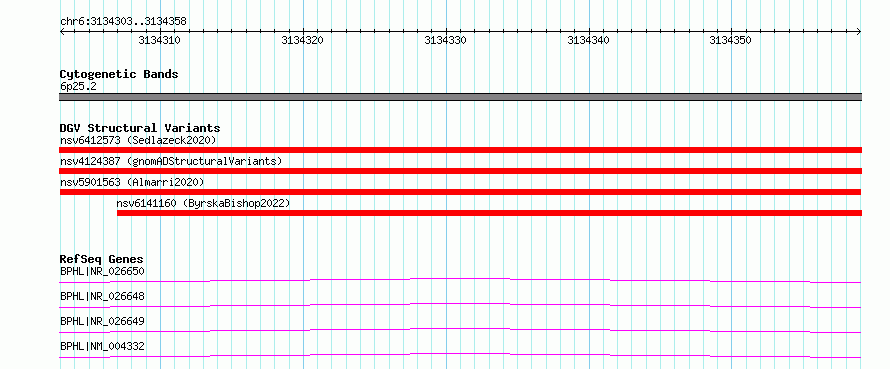Select the Cytogenetic Bands track title
The width and height of the screenshot is (890, 369).
tap(119, 74)
